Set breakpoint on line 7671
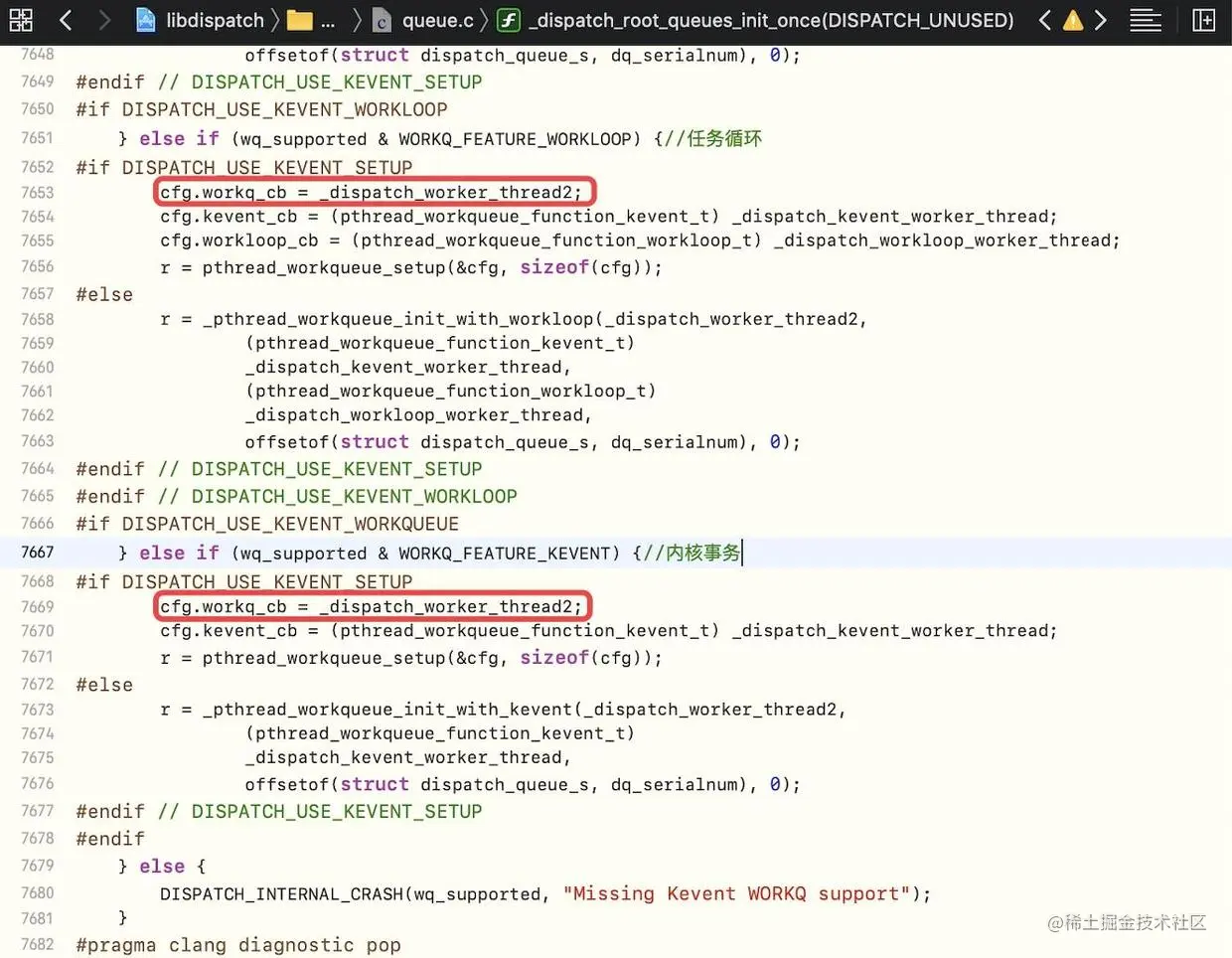This screenshot has height=958, width=1232. [x=38, y=658]
